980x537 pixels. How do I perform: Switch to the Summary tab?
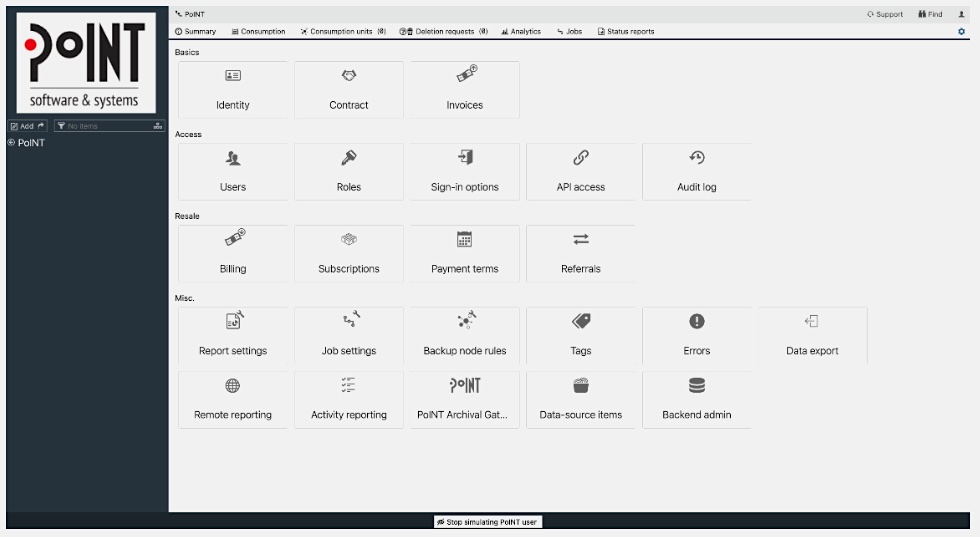click(196, 31)
